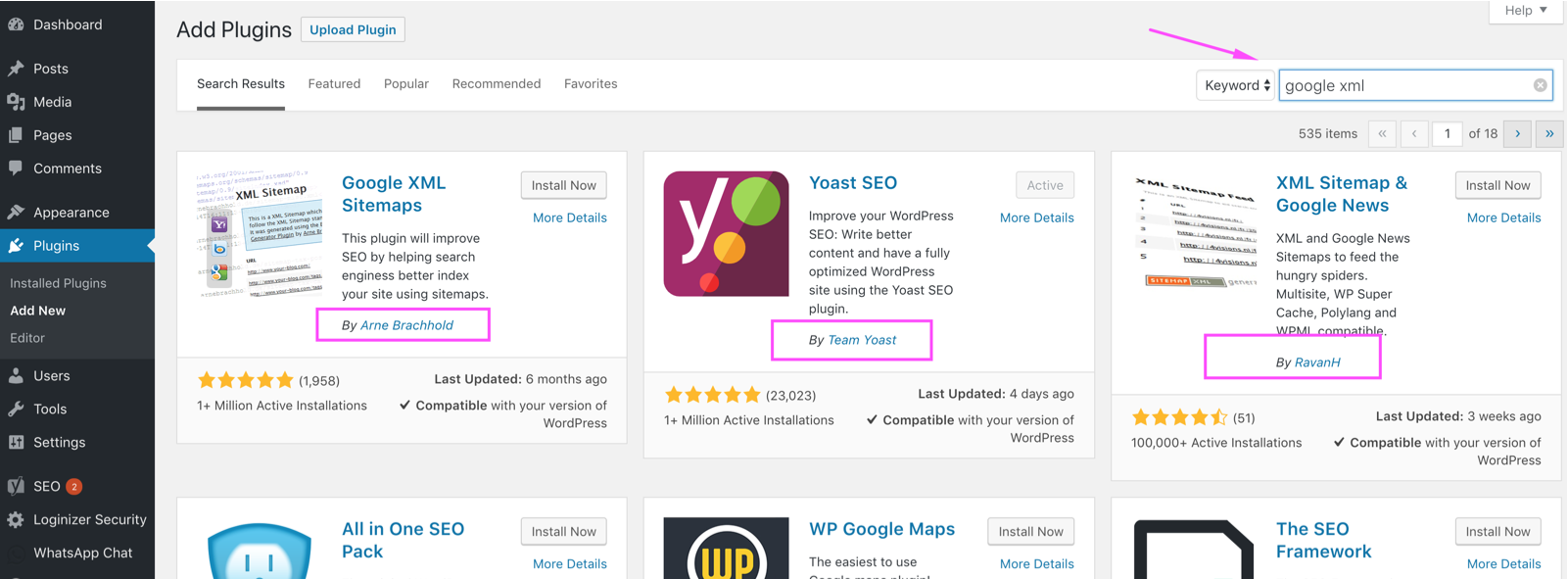
Task: Click the Users icon in sidebar
Action: 16,376
